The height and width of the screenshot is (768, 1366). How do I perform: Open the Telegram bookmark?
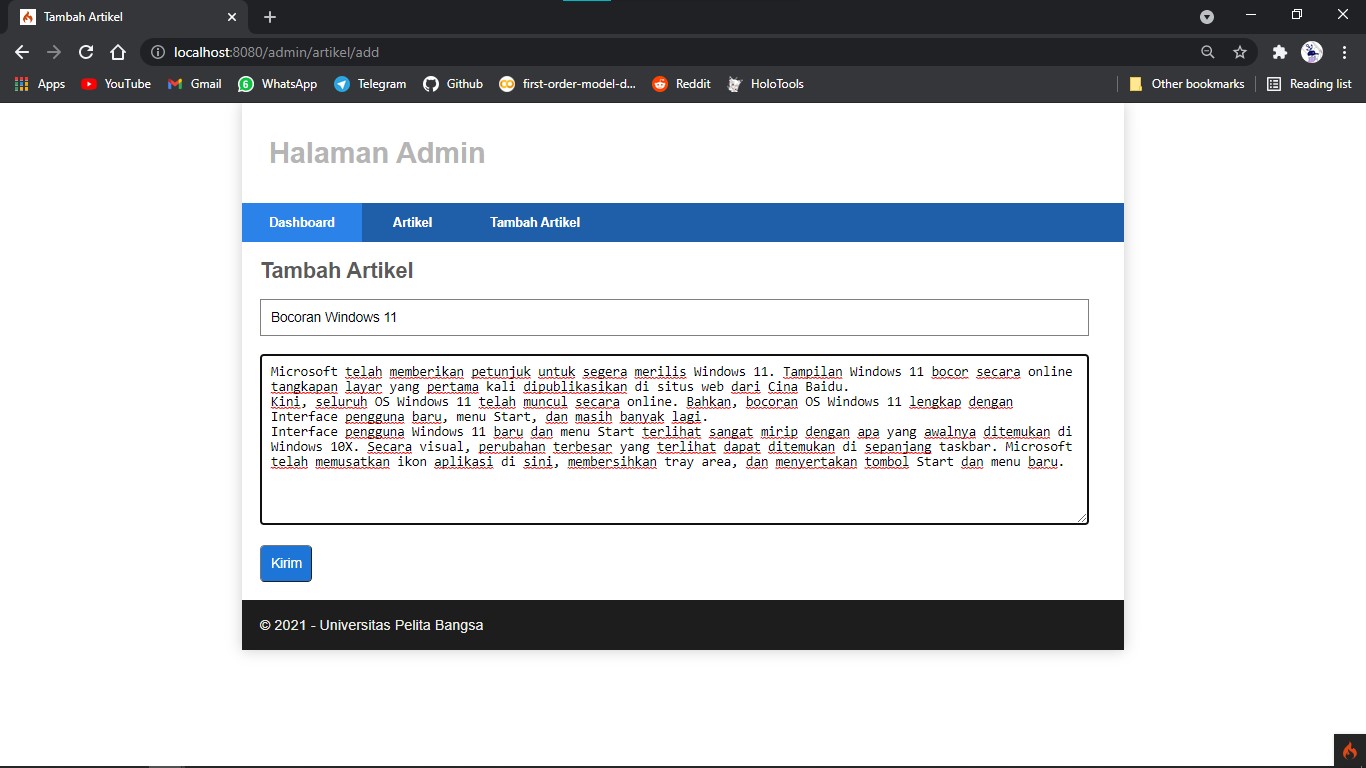370,84
